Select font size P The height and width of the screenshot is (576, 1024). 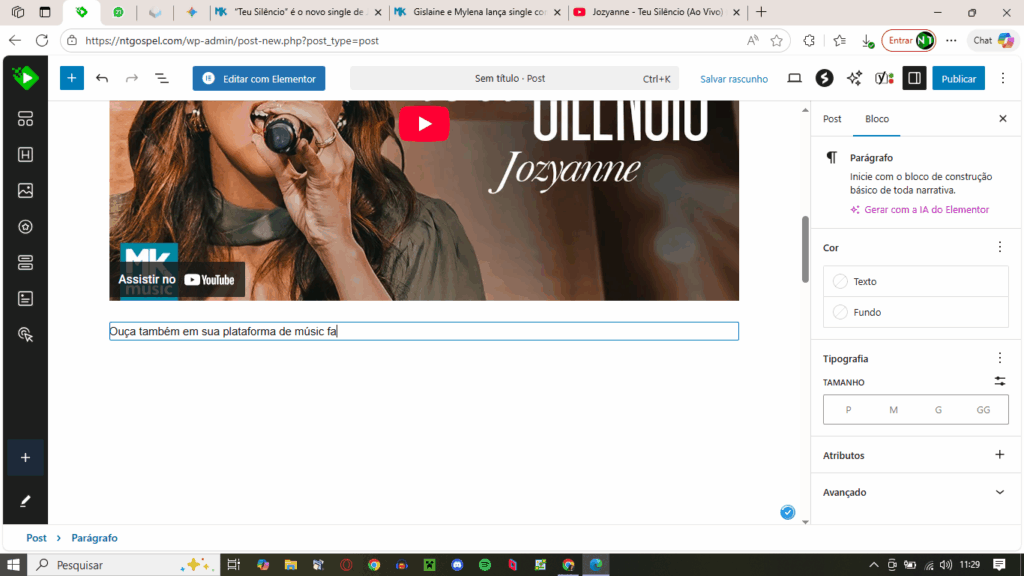coord(848,409)
